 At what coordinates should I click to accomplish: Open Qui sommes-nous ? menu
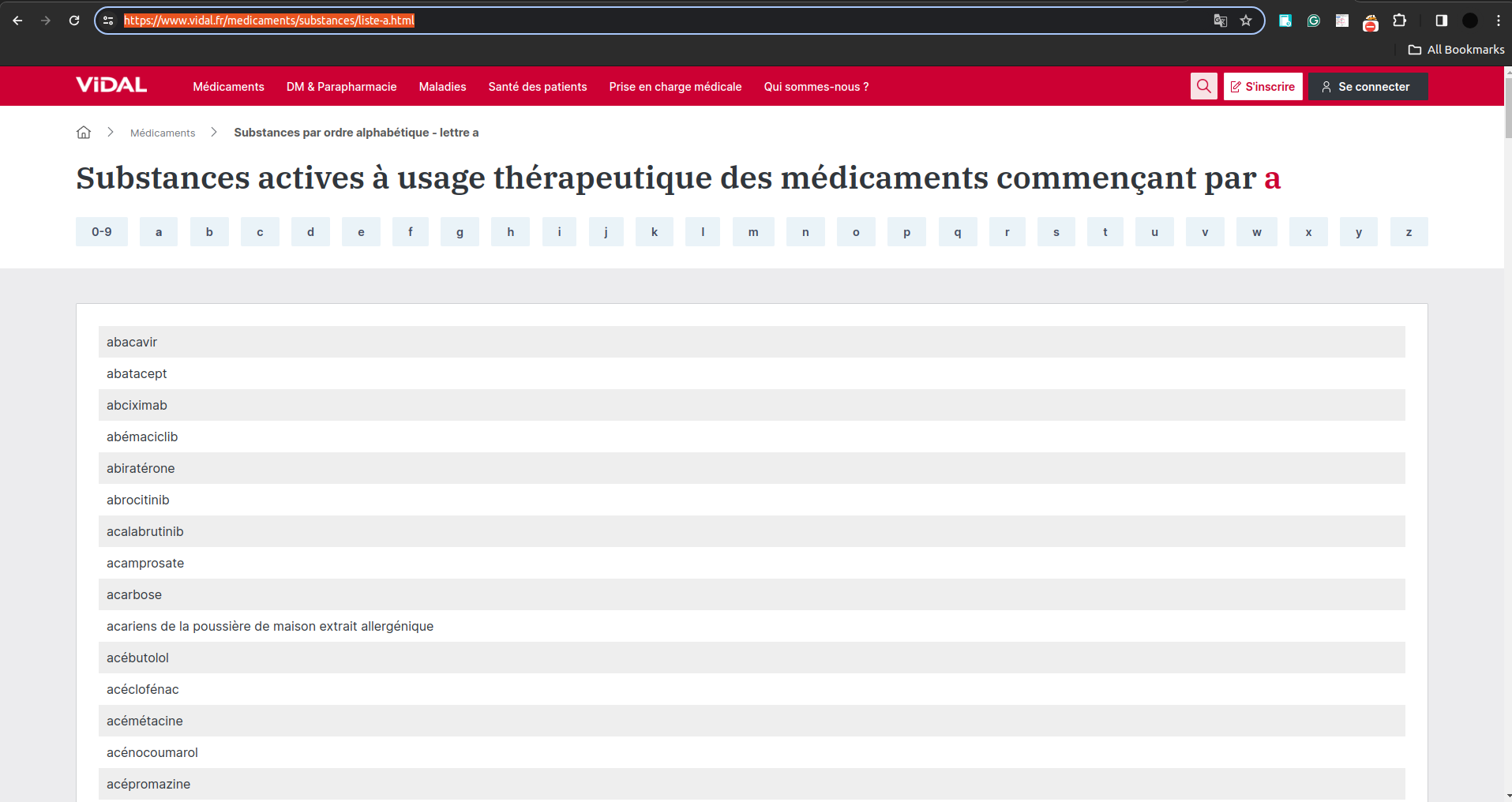click(x=816, y=87)
